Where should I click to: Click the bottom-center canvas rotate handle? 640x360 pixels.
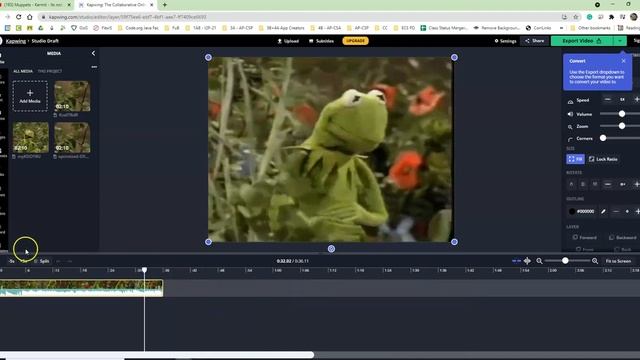(331, 249)
